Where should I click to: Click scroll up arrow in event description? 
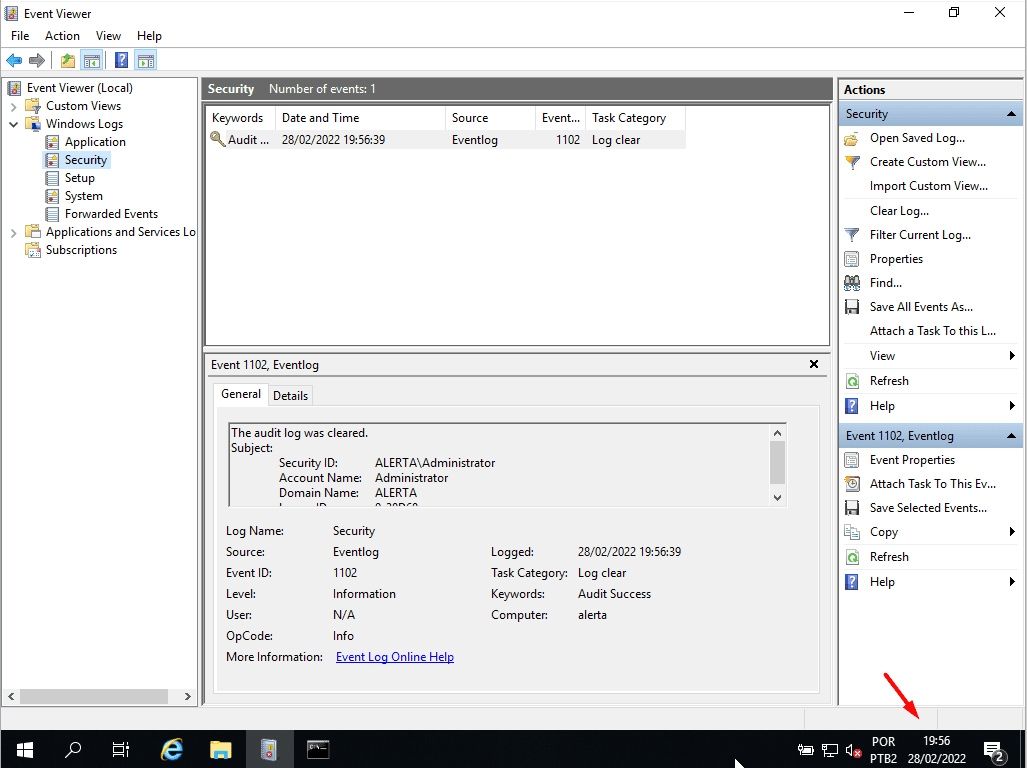point(777,433)
